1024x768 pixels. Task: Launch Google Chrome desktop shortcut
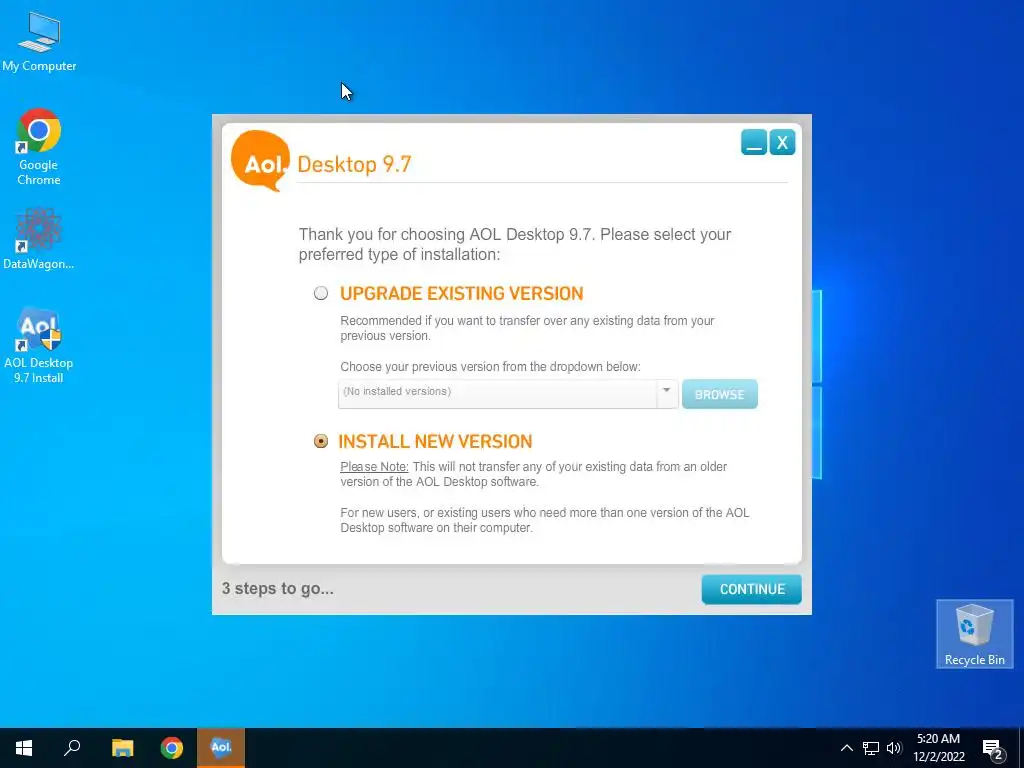[39, 147]
